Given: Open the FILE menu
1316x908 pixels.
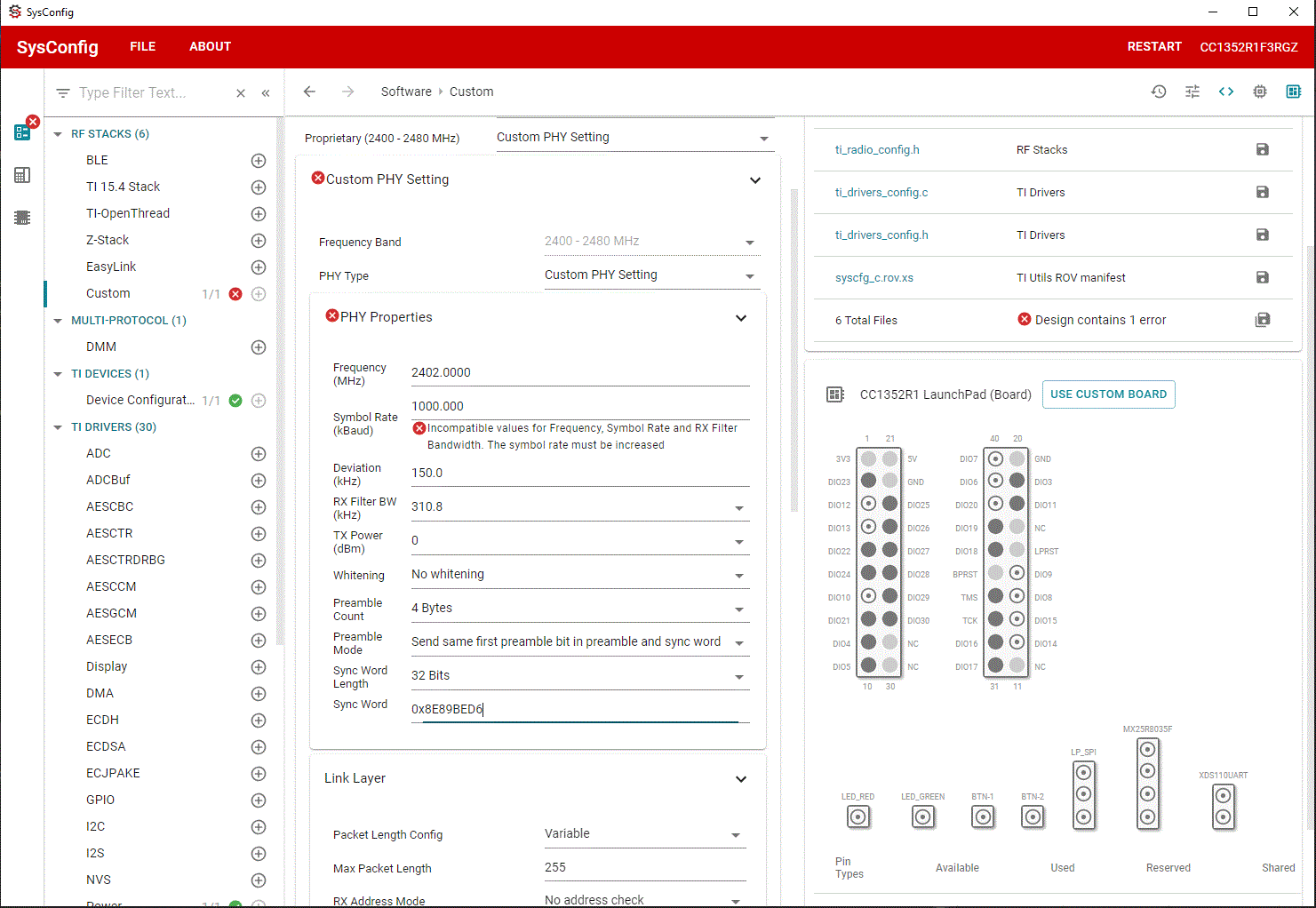Looking at the screenshot, I should (x=142, y=47).
